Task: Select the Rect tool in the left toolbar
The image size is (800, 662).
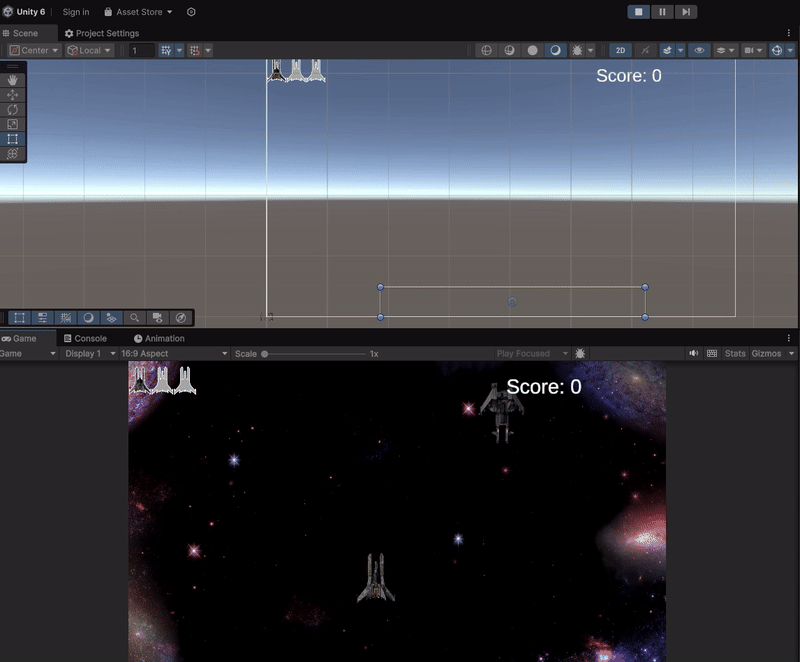Action: point(12,138)
